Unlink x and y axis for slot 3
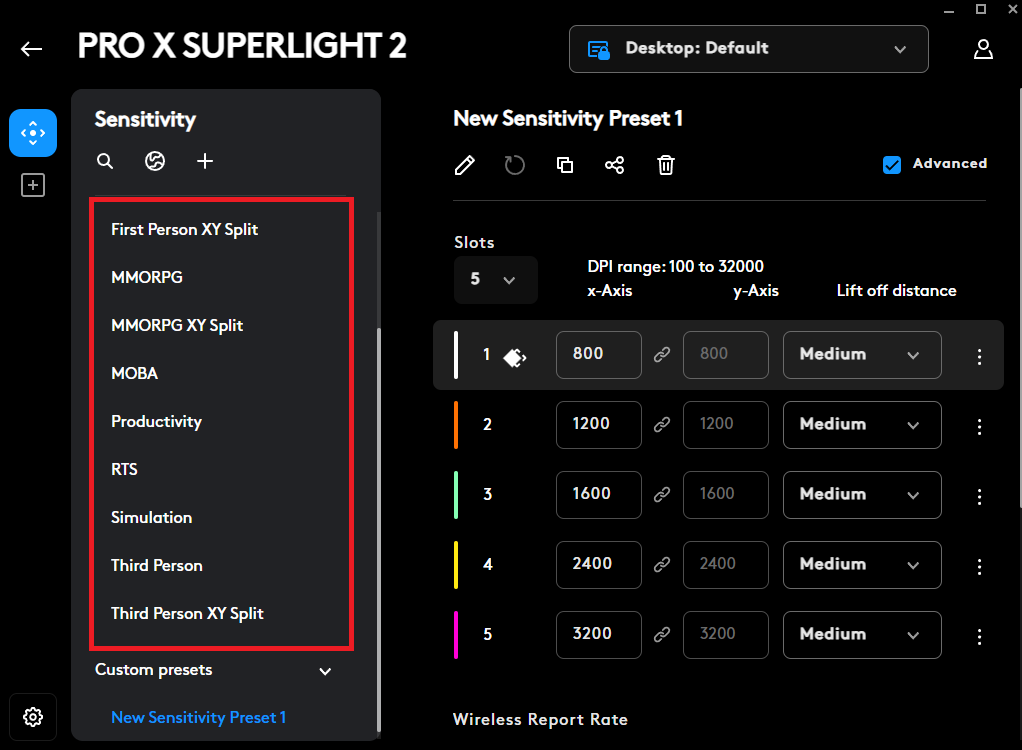1022x750 pixels. [x=662, y=495]
